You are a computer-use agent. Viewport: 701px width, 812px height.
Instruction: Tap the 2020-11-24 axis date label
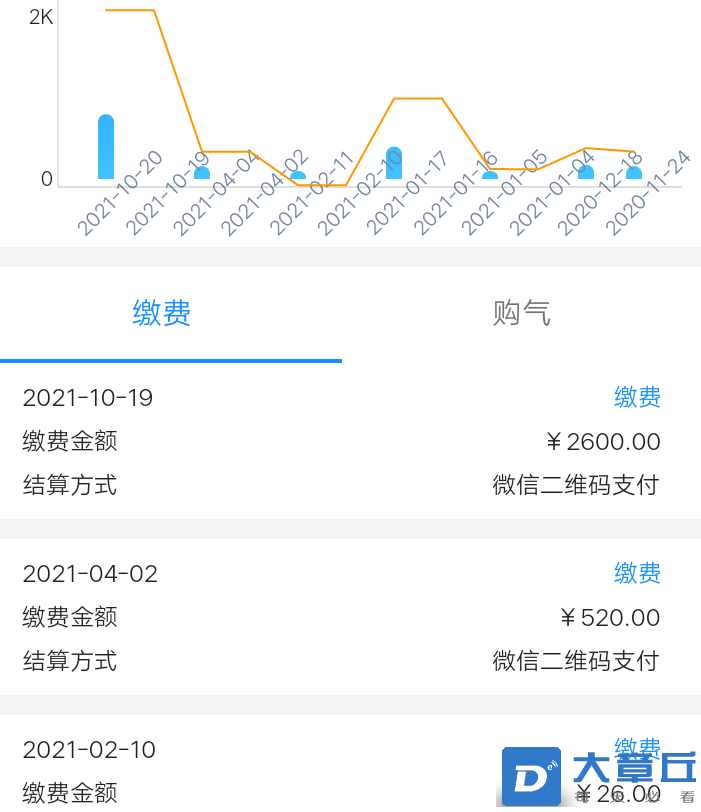(648, 193)
